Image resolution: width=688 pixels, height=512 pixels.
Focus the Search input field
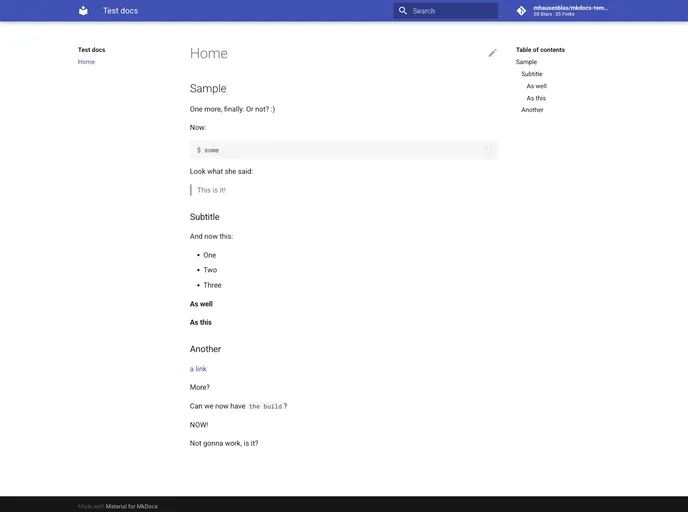pyautogui.click(x=445, y=11)
